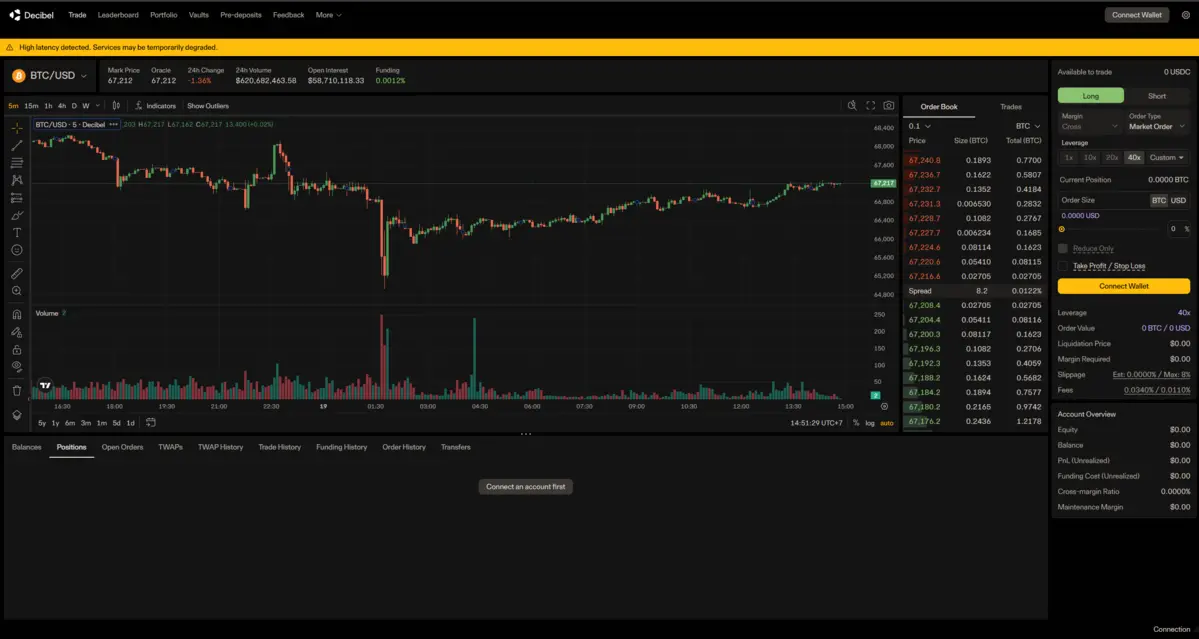Switch to the Trades tab

tap(1011, 106)
